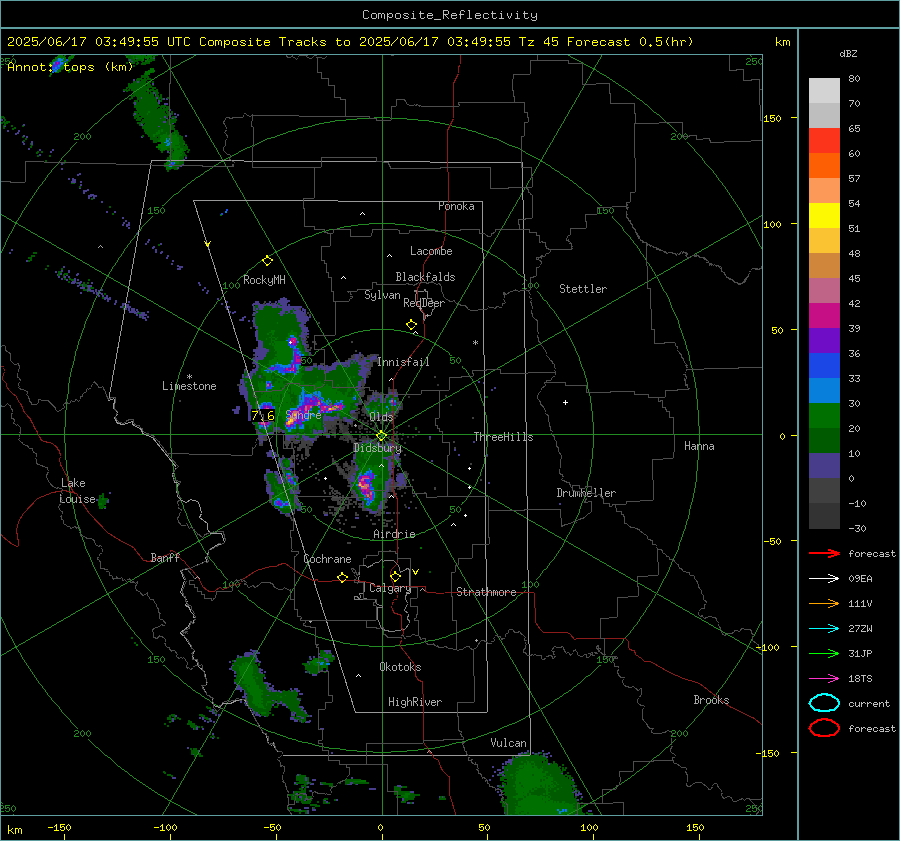This screenshot has width=900, height=841.
Task: Click the Innisfail label
Action: click(403, 362)
